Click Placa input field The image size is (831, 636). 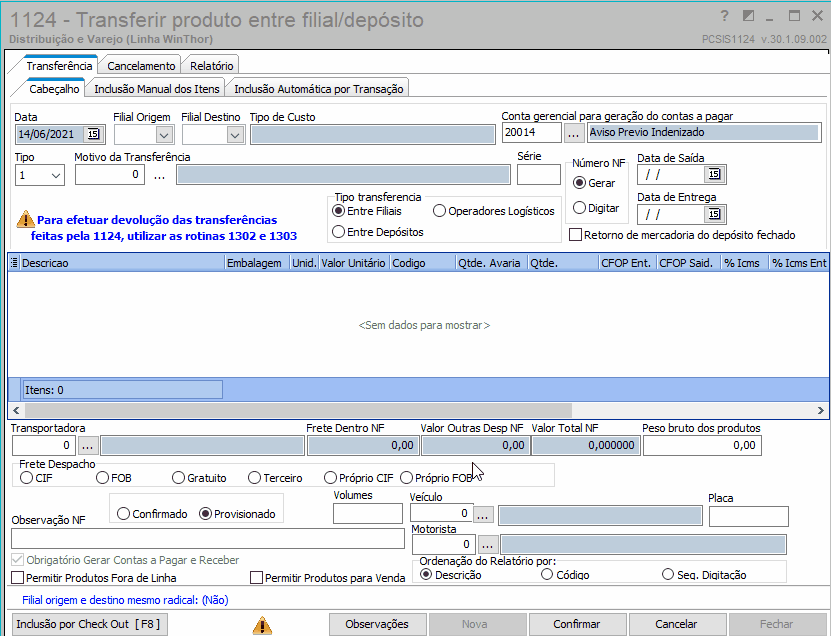[748, 516]
